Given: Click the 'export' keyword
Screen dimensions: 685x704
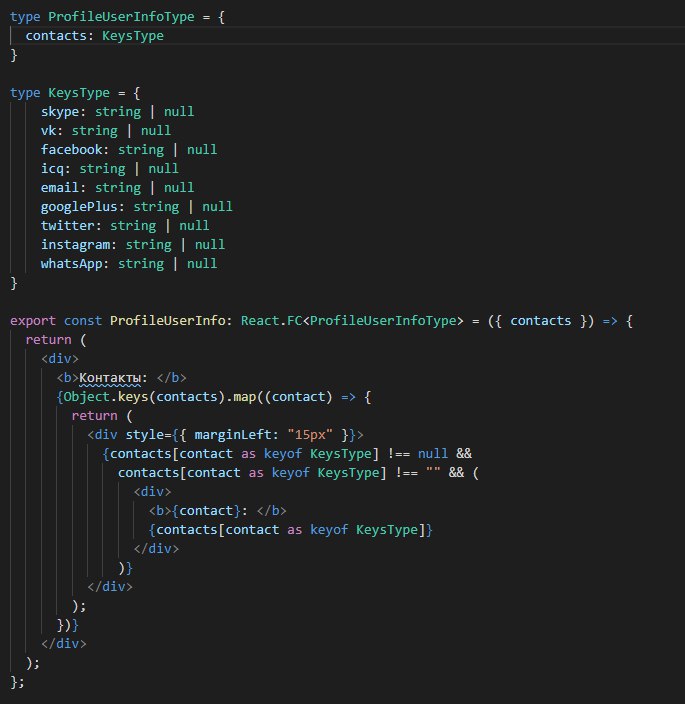Looking at the screenshot, I should click(33, 321).
